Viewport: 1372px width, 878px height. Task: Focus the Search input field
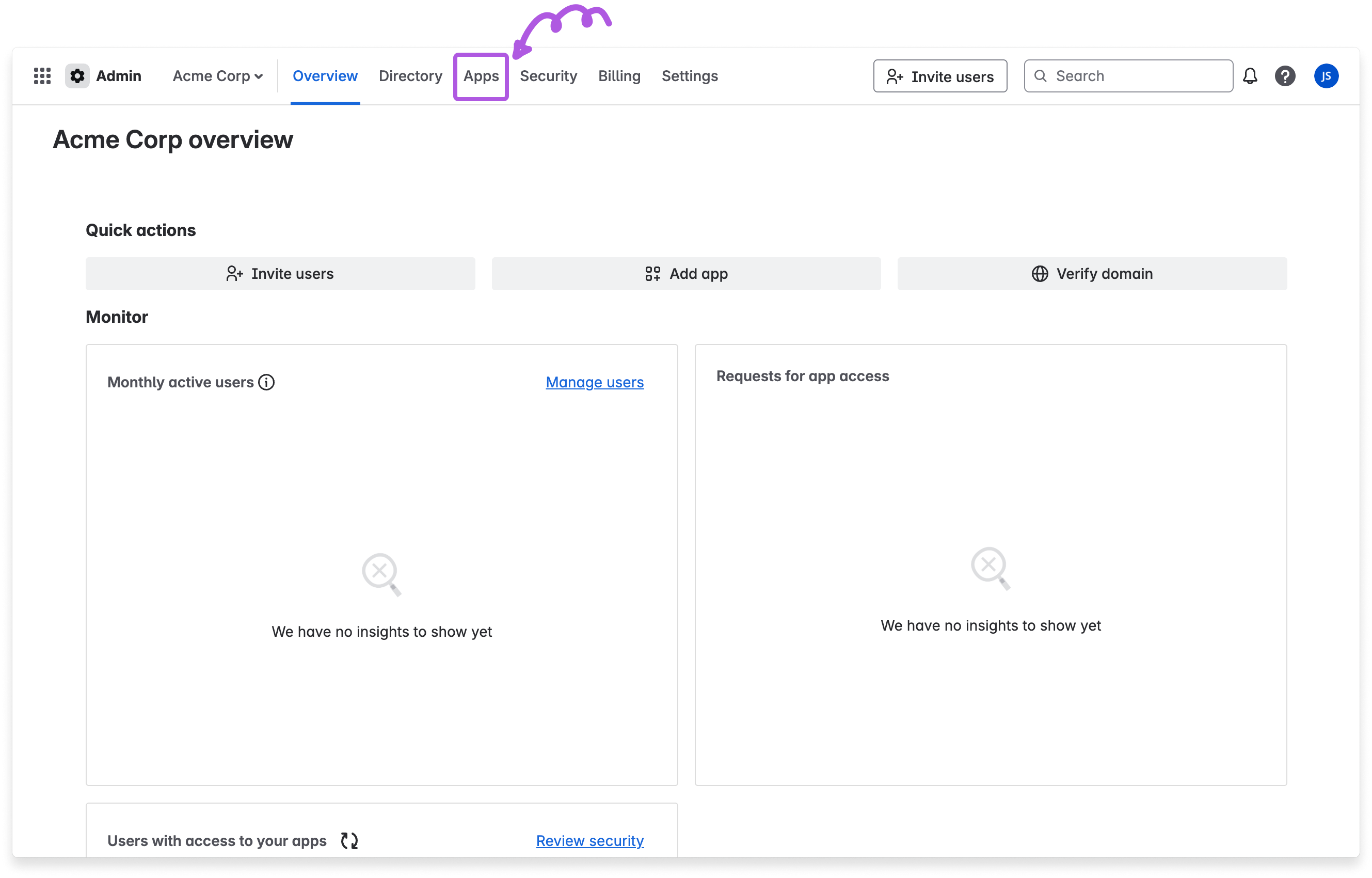coord(1128,76)
